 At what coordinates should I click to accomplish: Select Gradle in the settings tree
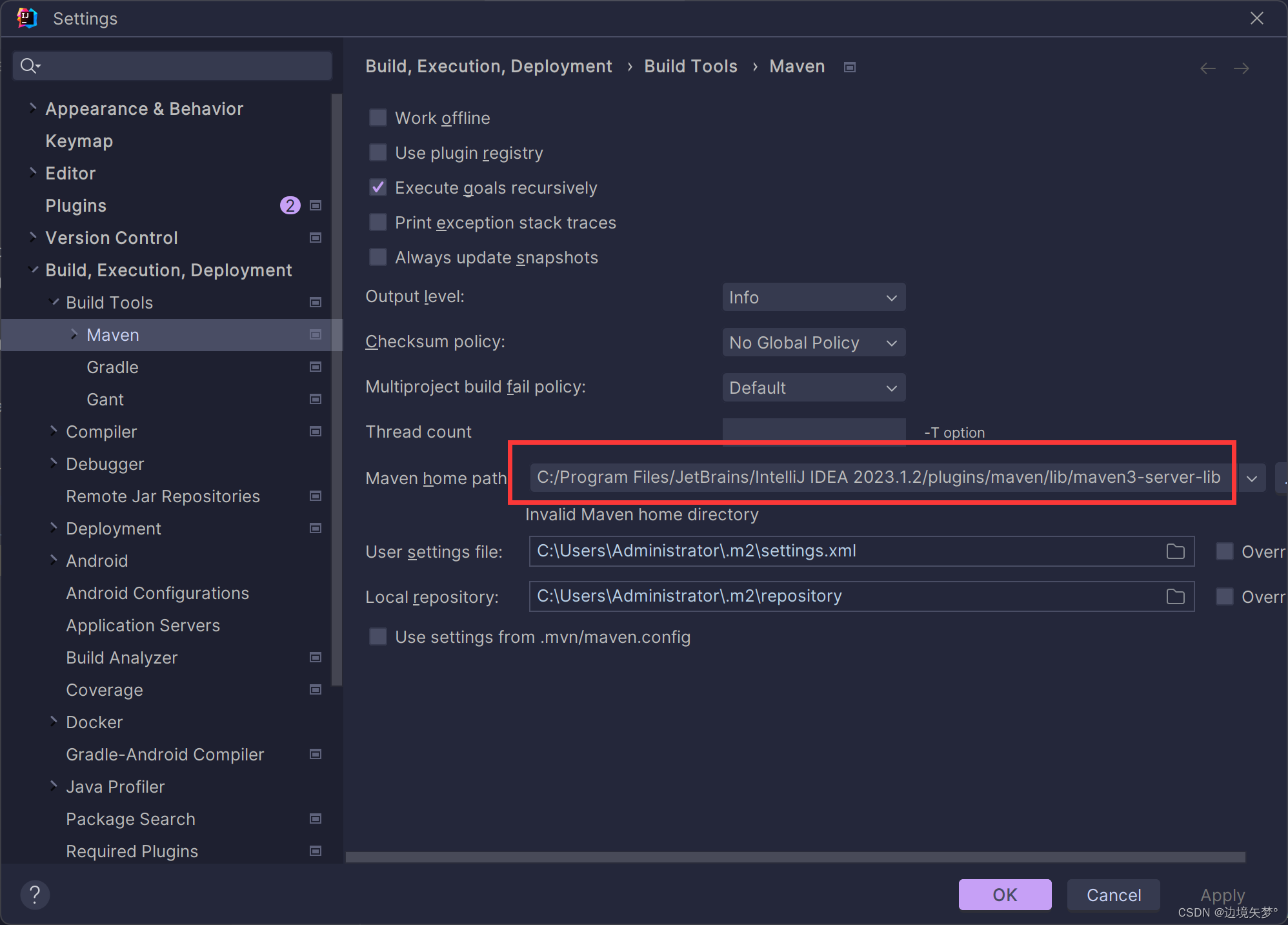pos(112,367)
